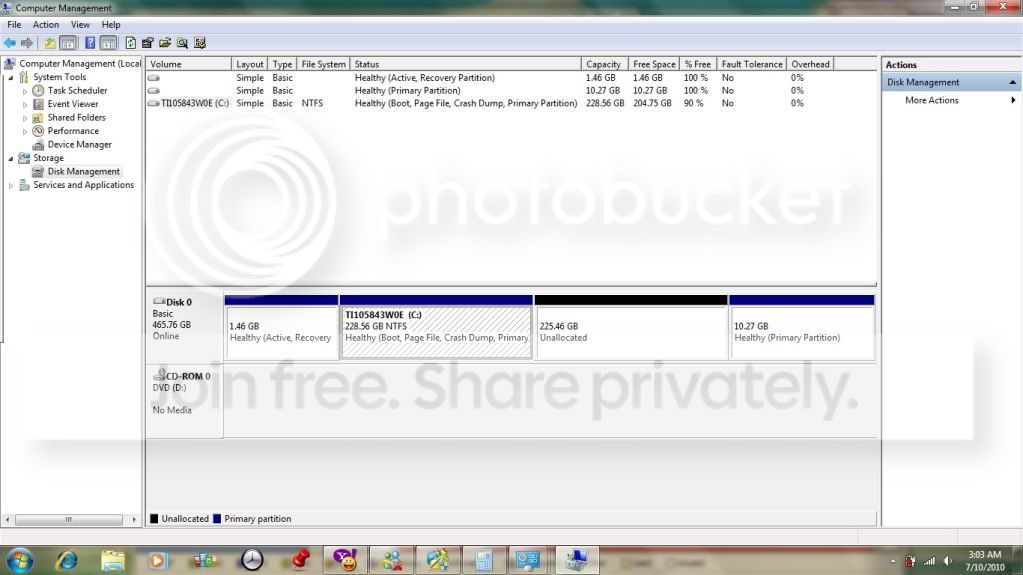
Task: Select Services and Applications tree item
Action: (84, 185)
